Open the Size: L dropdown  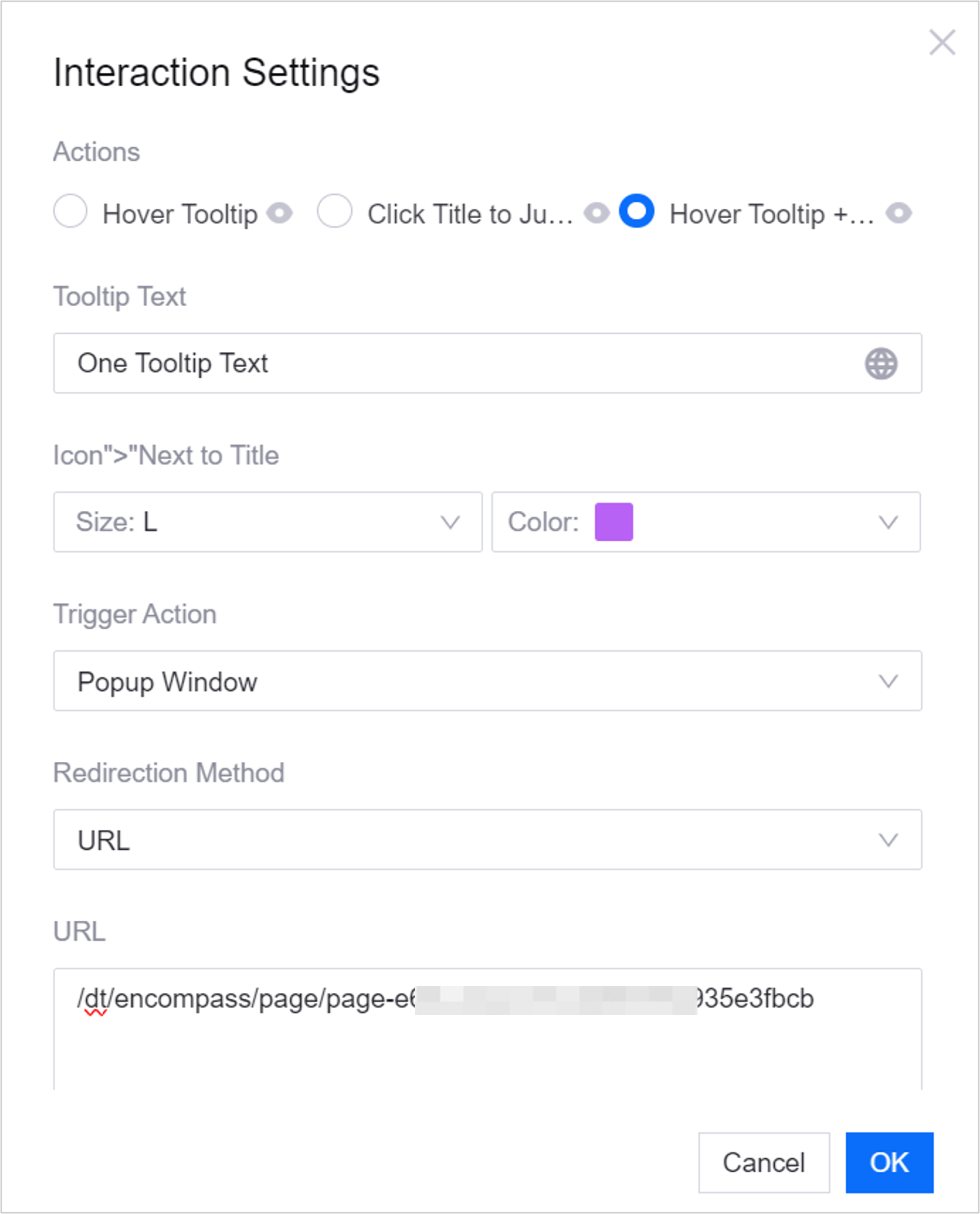[x=268, y=522]
